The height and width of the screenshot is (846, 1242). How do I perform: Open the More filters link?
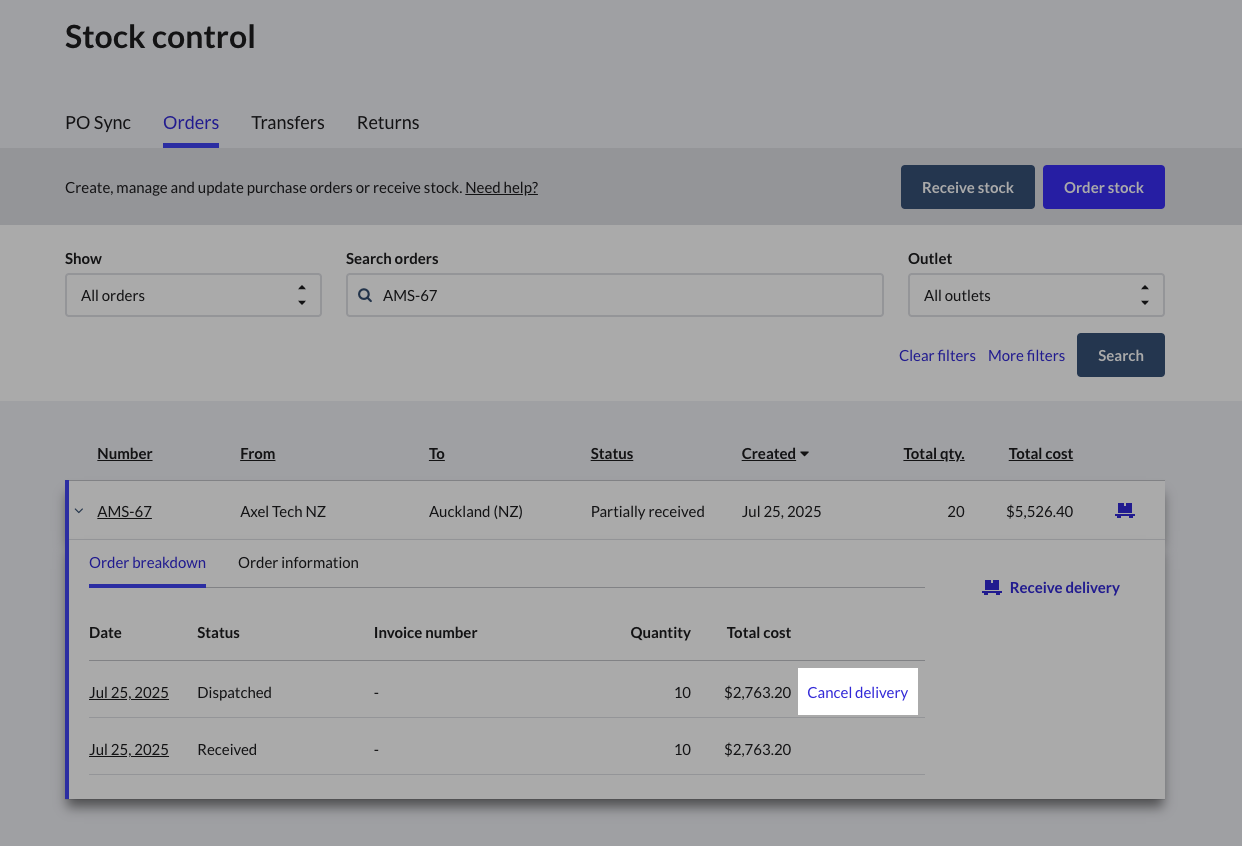[1026, 356]
